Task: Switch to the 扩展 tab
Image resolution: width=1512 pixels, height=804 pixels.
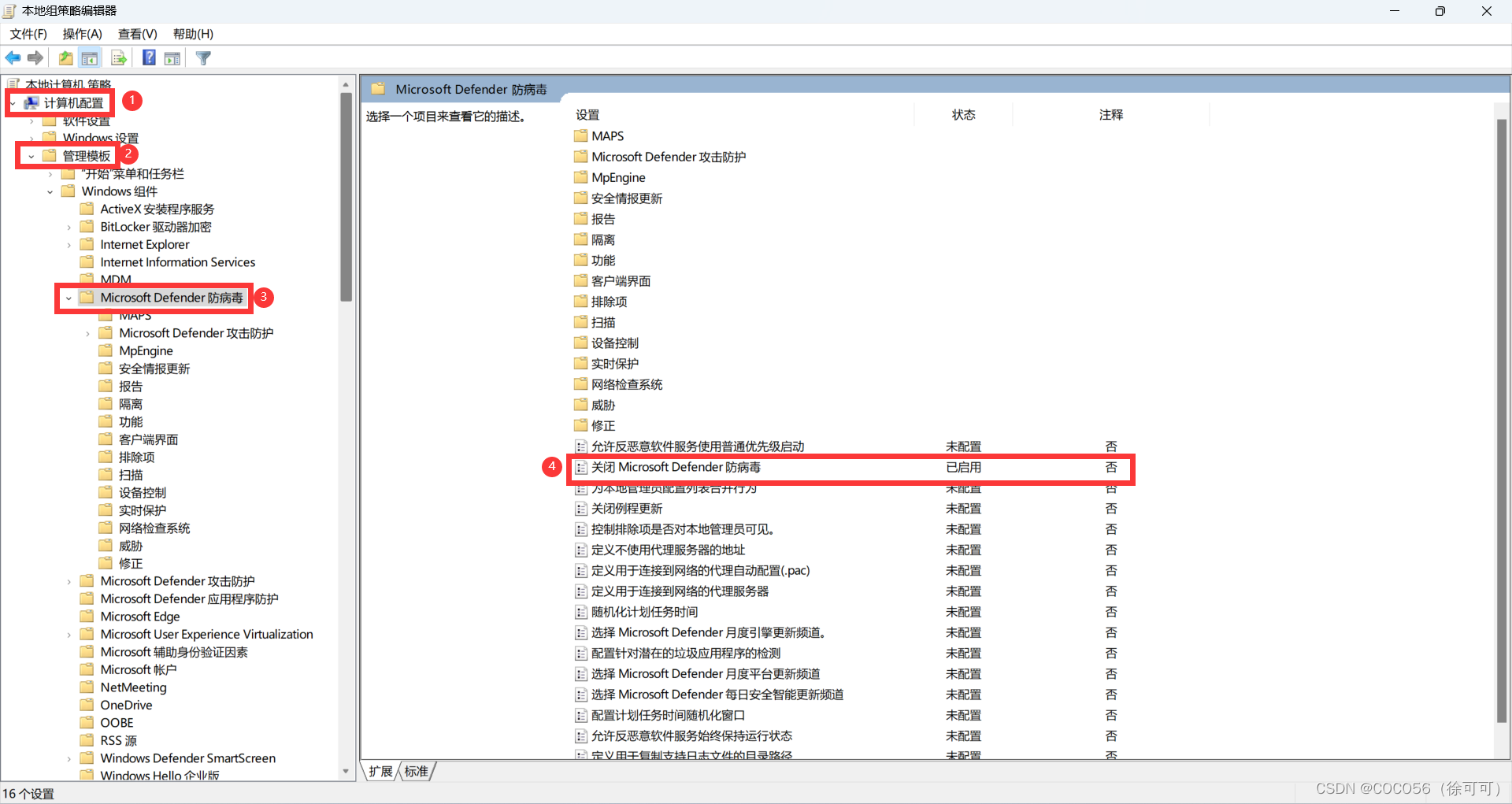Action: [380, 771]
